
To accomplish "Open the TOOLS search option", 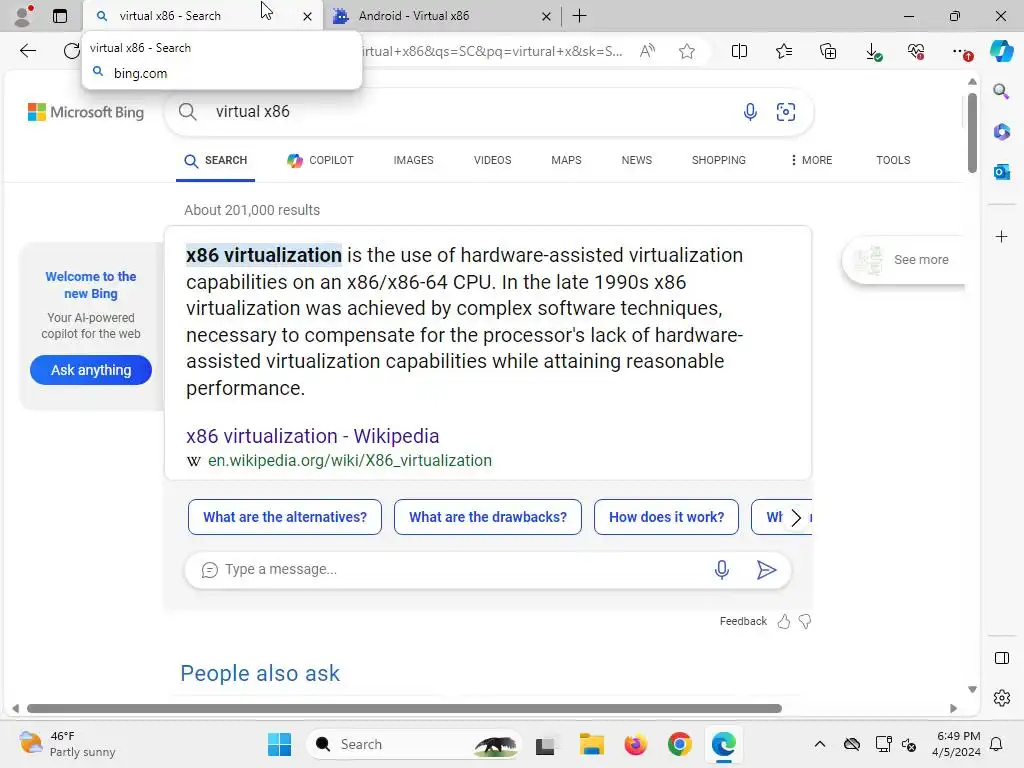I will [x=893, y=161].
